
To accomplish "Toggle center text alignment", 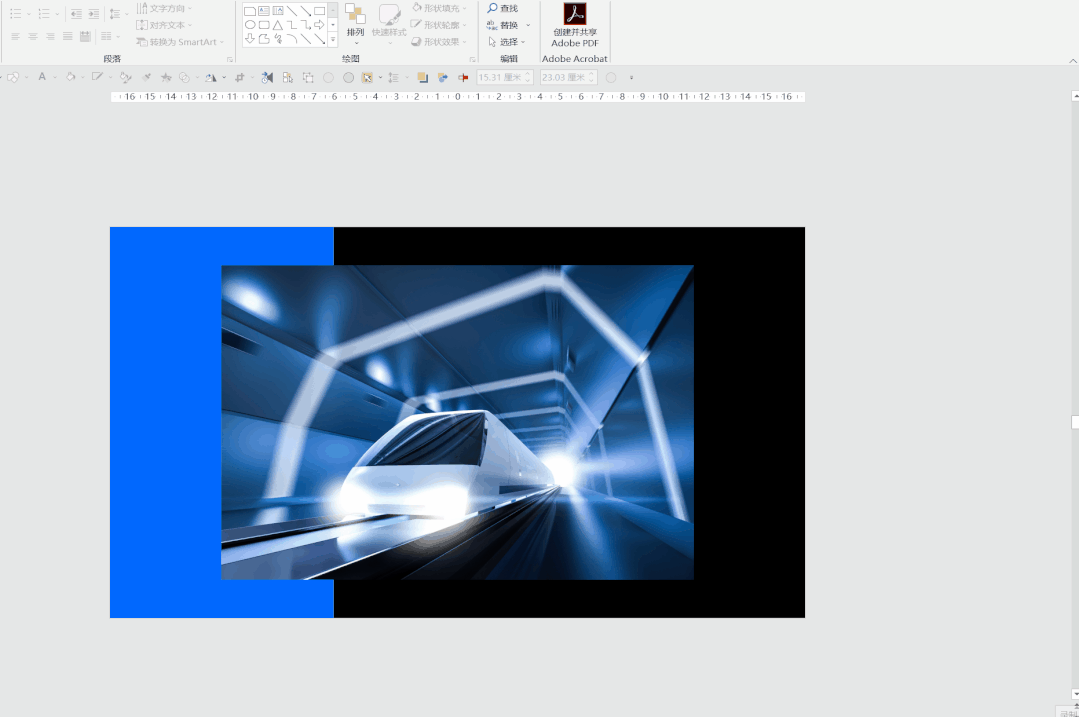I will tap(33, 36).
